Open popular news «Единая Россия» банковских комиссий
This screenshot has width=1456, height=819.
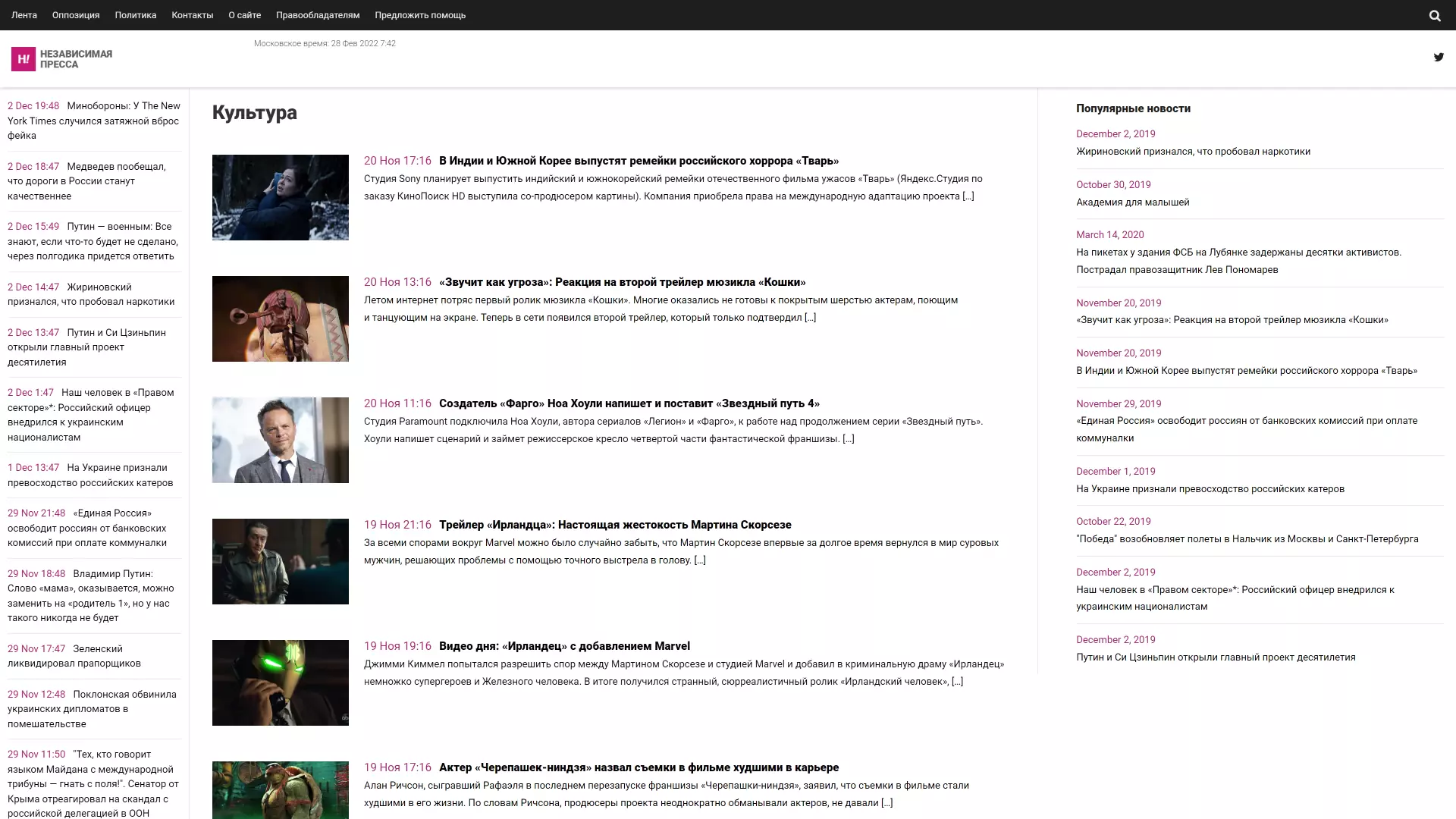1246,429
